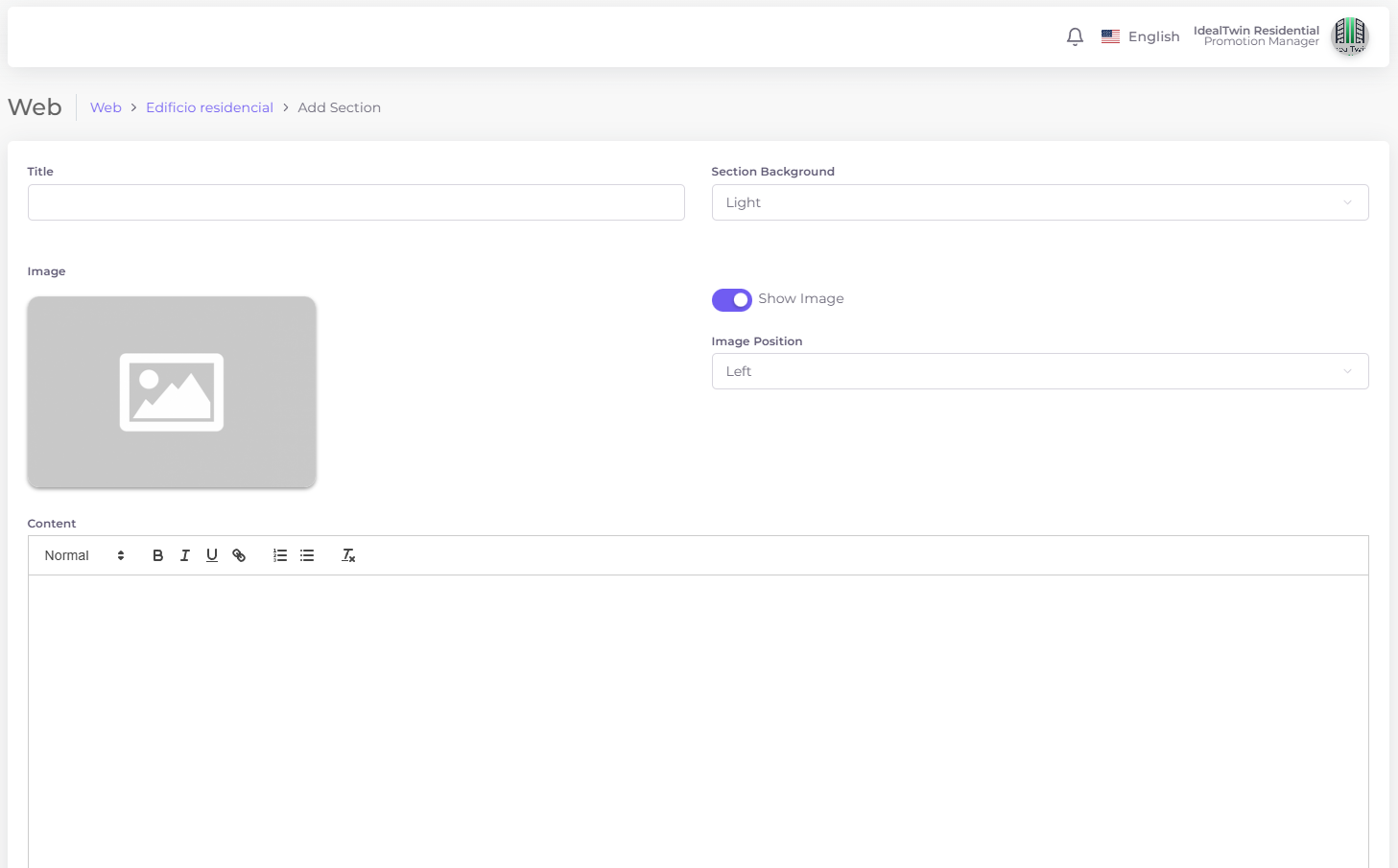Image resolution: width=1398 pixels, height=868 pixels.
Task: Open the Section Background dropdown
Action: pos(1039,202)
